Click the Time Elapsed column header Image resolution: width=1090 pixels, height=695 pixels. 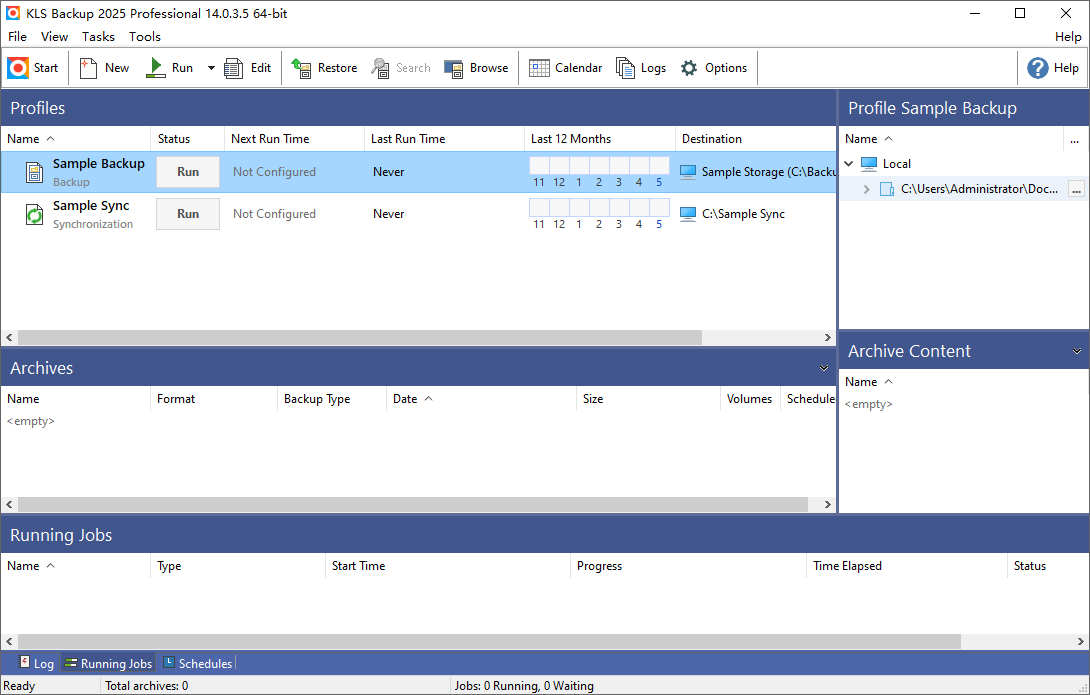[x=906, y=566]
